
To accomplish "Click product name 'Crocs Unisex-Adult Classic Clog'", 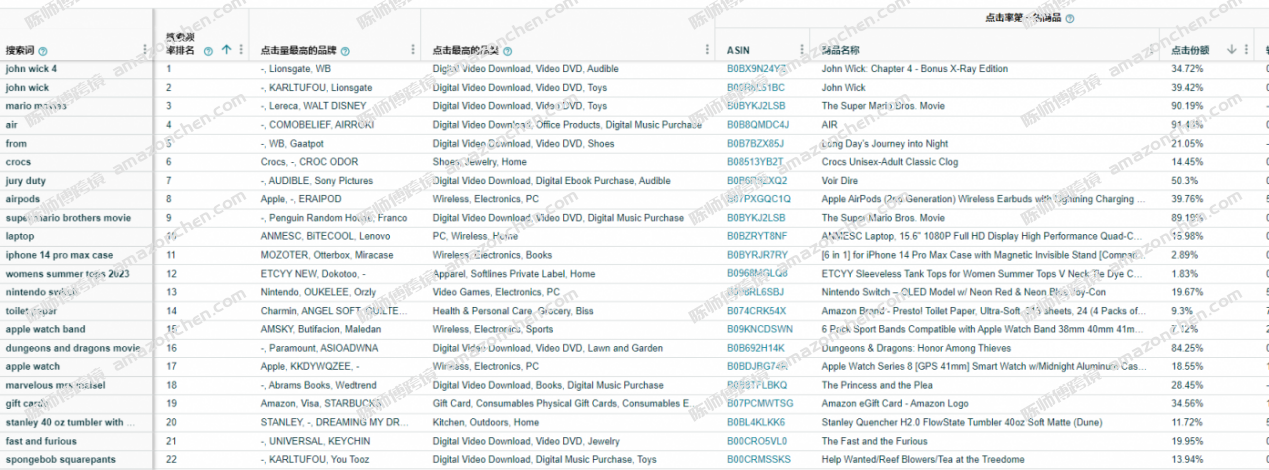I will [889, 162].
